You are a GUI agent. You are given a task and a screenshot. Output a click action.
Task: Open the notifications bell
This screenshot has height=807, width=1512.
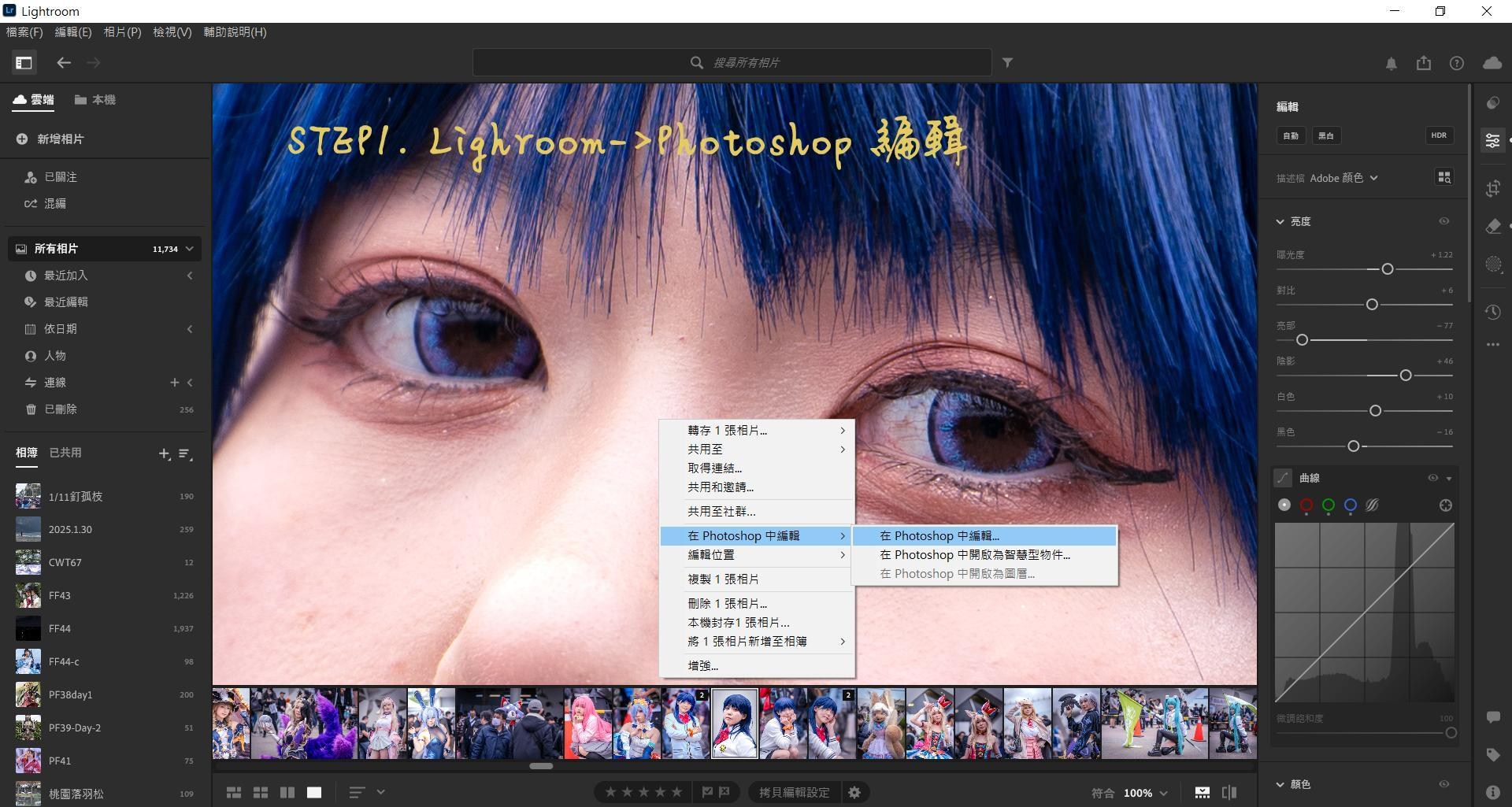(x=1392, y=64)
